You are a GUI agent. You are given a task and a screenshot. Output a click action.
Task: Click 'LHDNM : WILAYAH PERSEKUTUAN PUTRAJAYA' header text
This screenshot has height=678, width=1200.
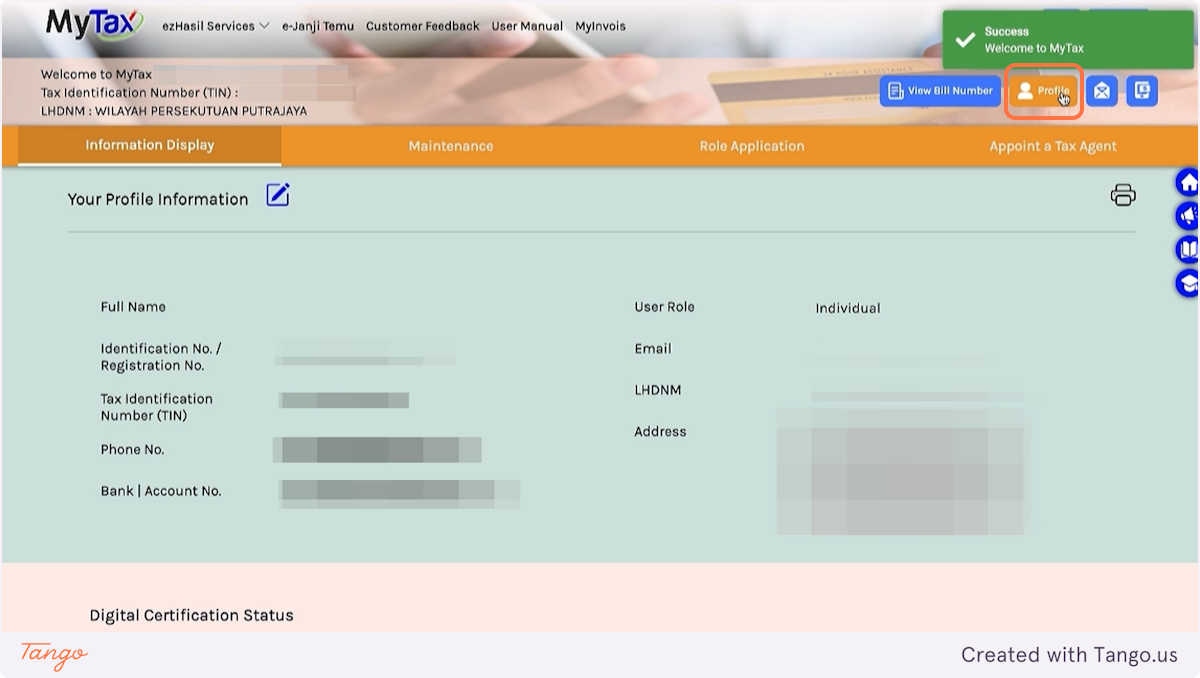point(174,111)
